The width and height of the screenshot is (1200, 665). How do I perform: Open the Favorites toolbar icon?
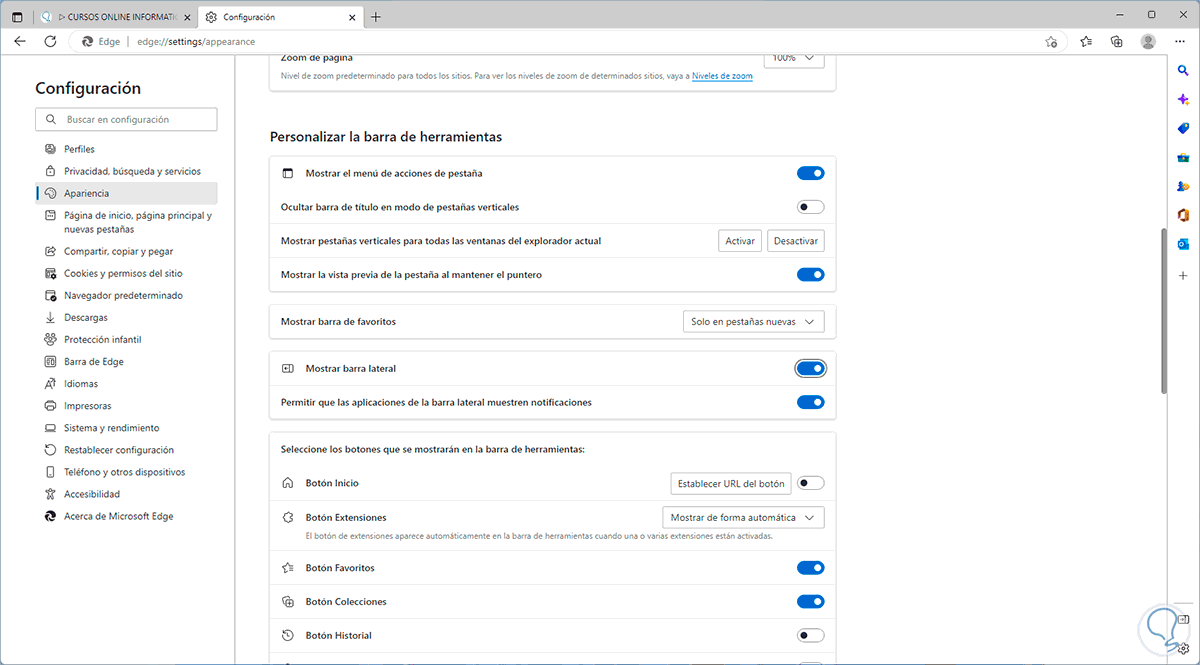click(1086, 42)
